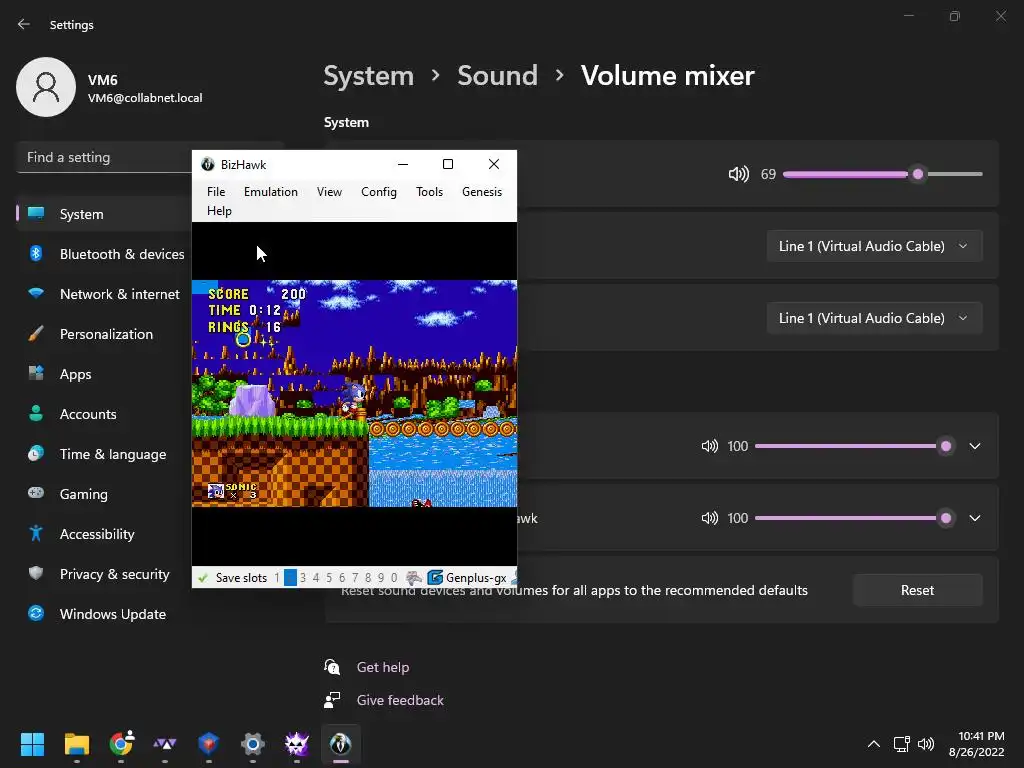Screen dimensions: 1024x768
Task: Select BizHawk save slot 8
Action: (368, 578)
